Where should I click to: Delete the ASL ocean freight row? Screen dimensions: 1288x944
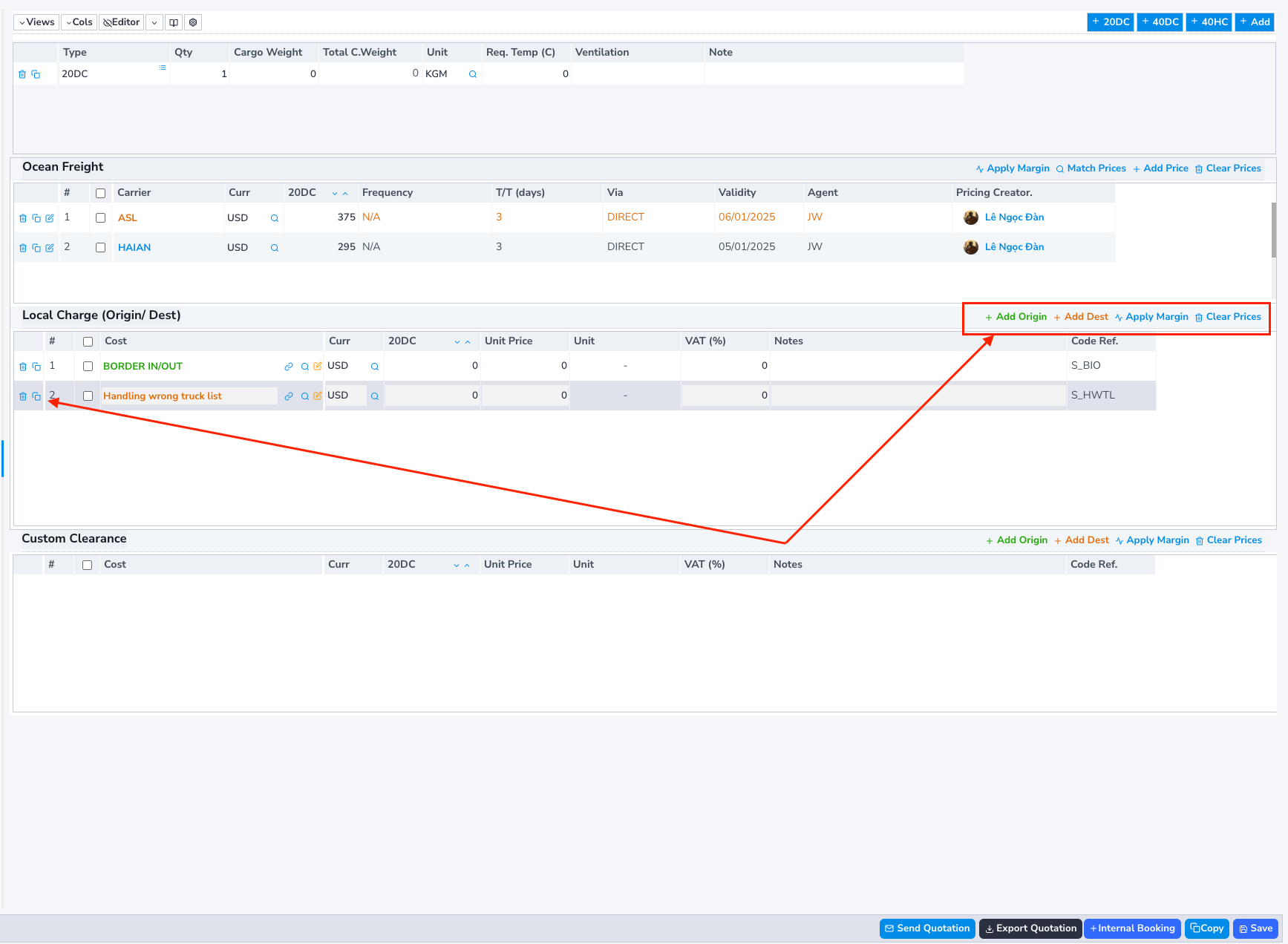[23, 218]
